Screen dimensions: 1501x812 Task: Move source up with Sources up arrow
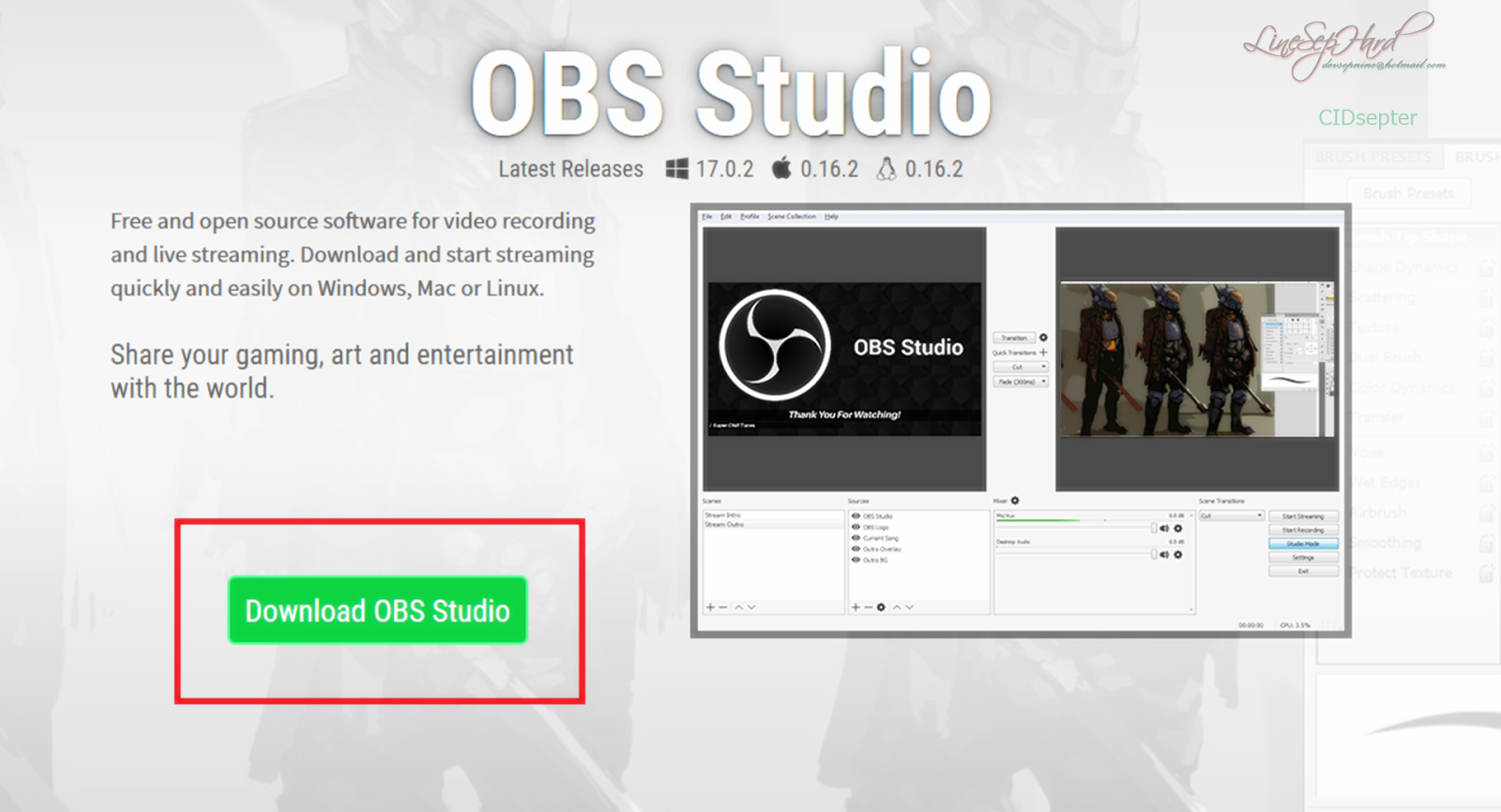click(897, 608)
